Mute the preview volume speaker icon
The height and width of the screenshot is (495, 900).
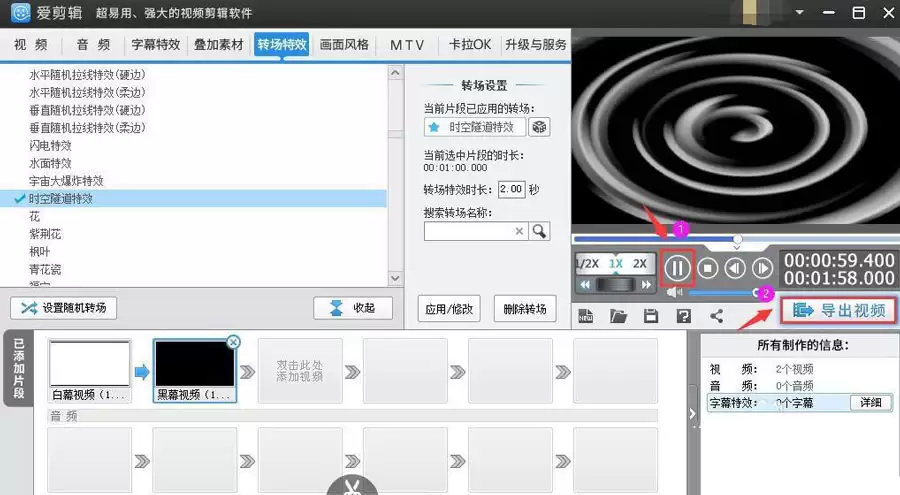click(x=675, y=293)
